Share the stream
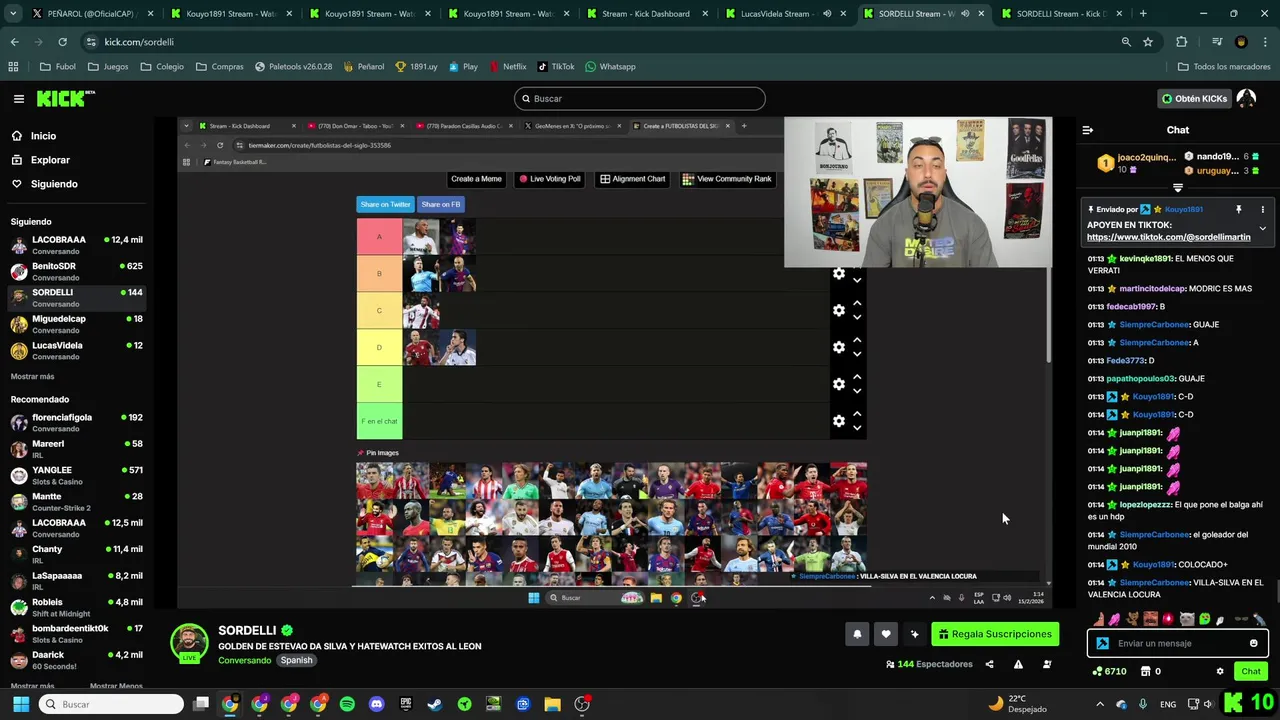 (989, 664)
